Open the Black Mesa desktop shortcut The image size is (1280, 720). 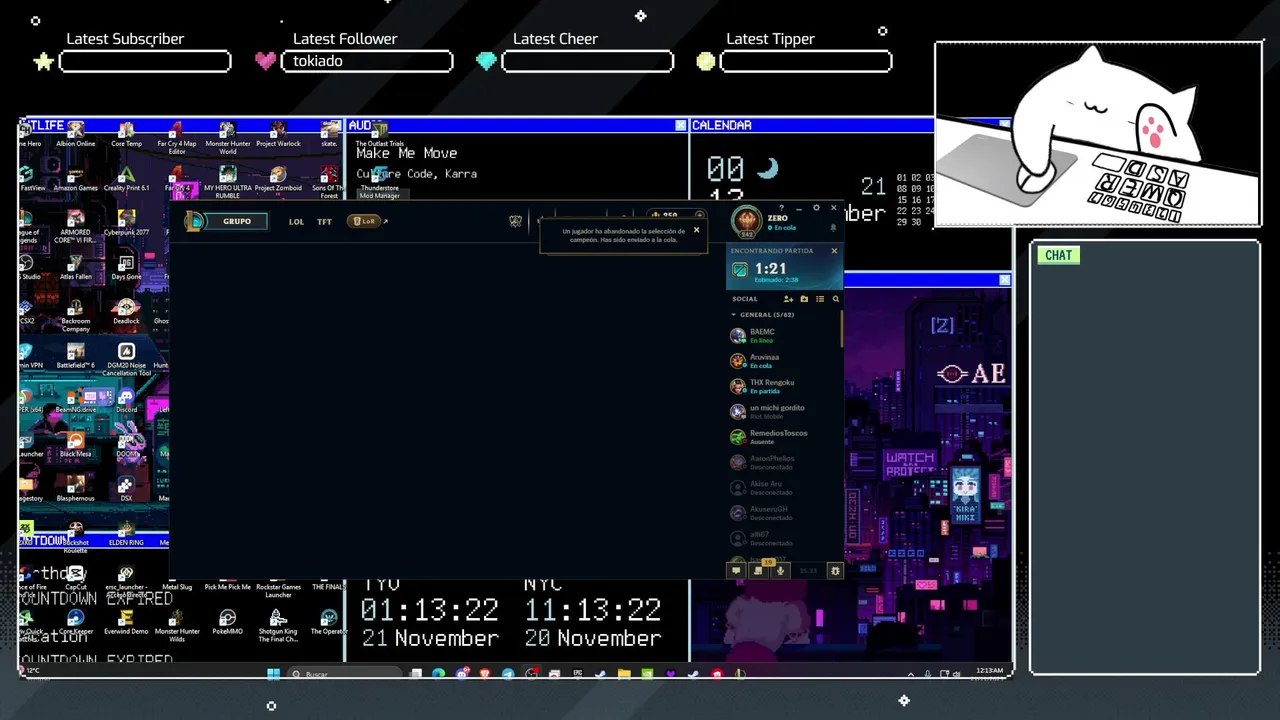pyautogui.click(x=75, y=442)
